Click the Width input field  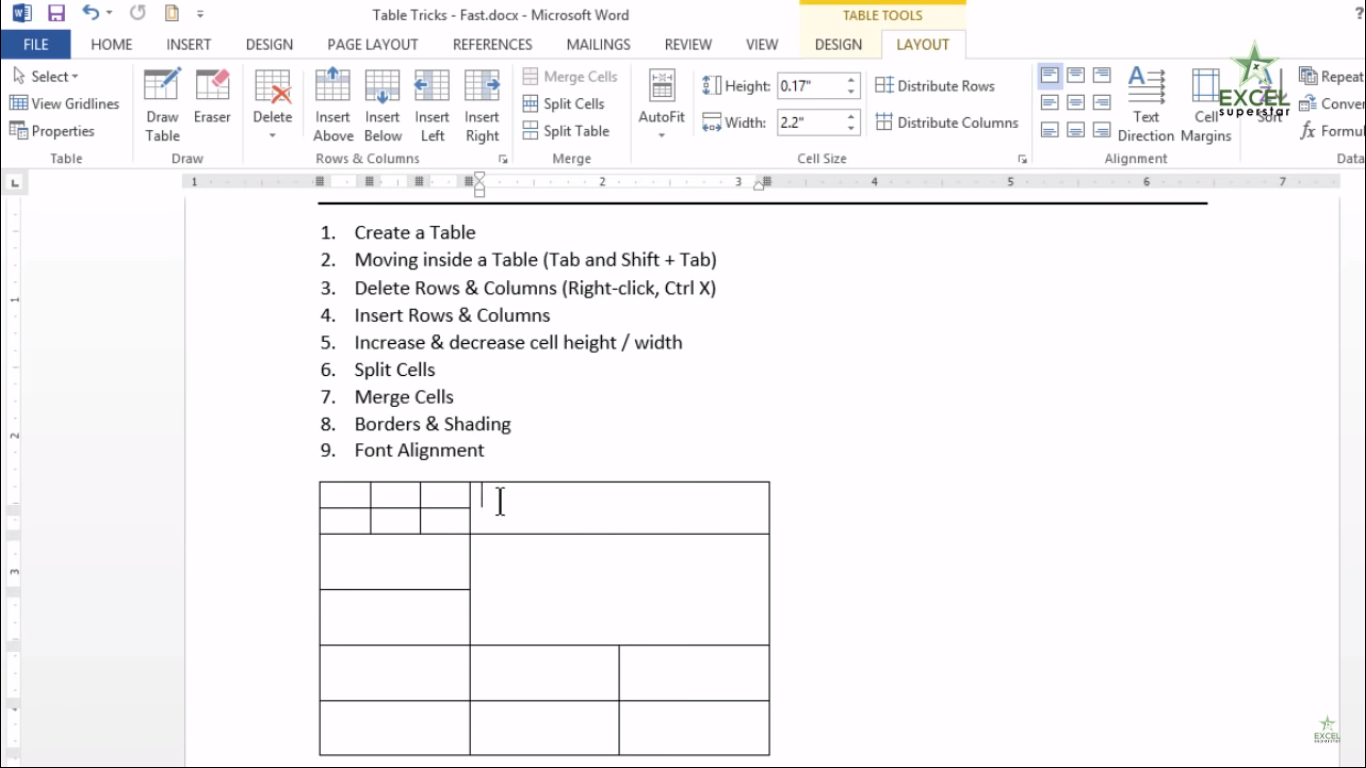coord(811,123)
